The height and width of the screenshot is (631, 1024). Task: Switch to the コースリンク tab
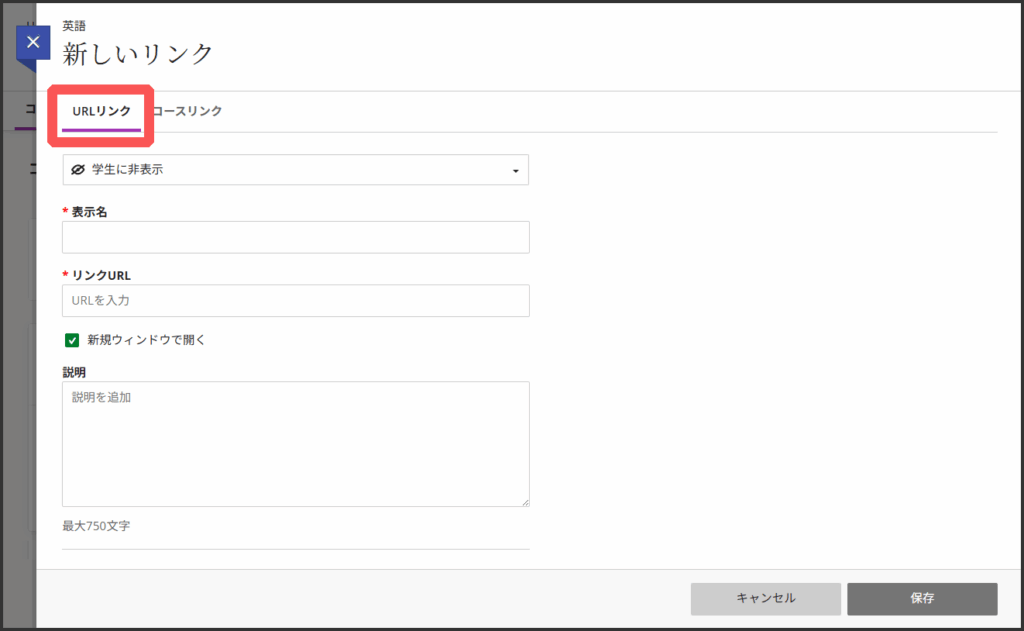click(x=188, y=111)
